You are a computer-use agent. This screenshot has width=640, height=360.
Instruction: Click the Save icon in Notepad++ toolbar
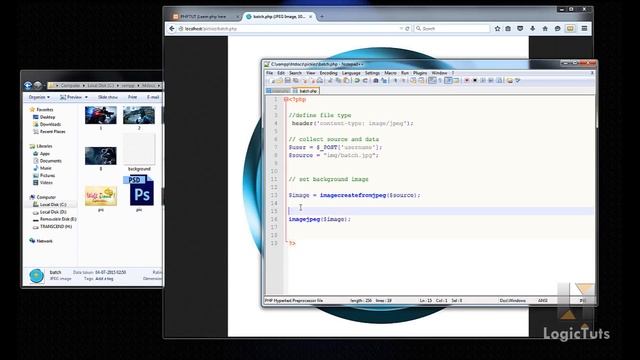288,81
